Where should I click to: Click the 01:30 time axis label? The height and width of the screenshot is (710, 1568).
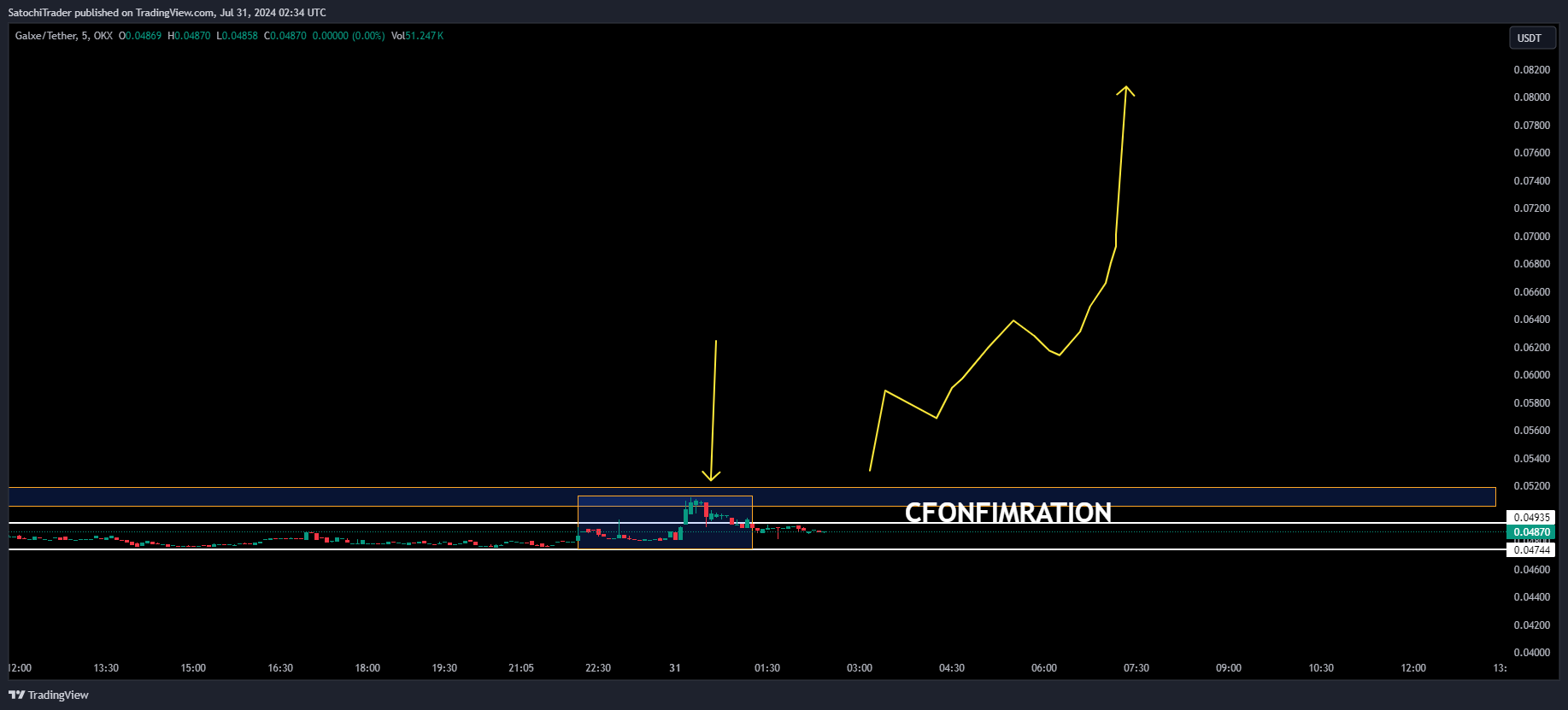coord(767,668)
